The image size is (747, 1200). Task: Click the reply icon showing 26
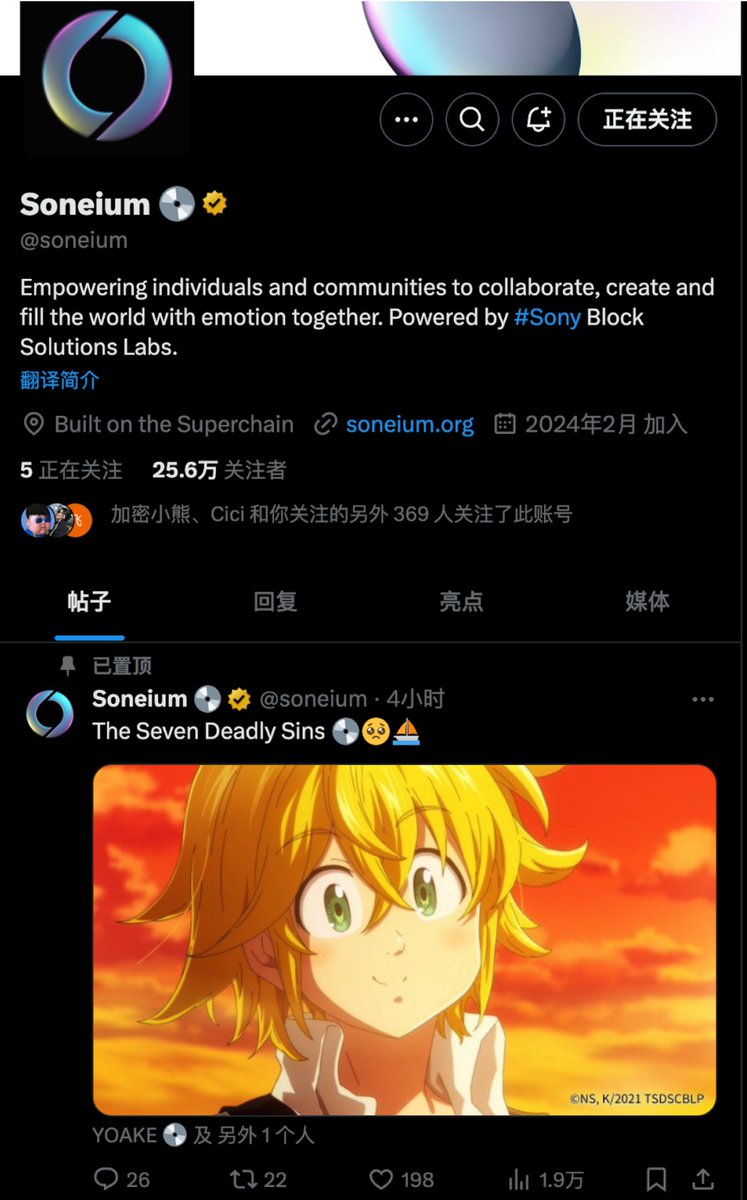click(121, 1180)
